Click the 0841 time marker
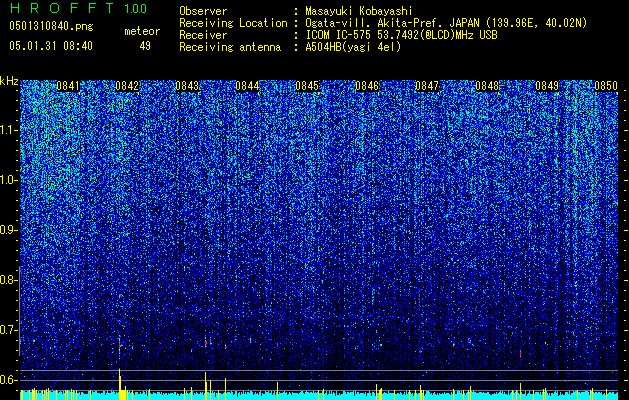Image resolution: width=629 pixels, height=400 pixels. click(x=68, y=86)
